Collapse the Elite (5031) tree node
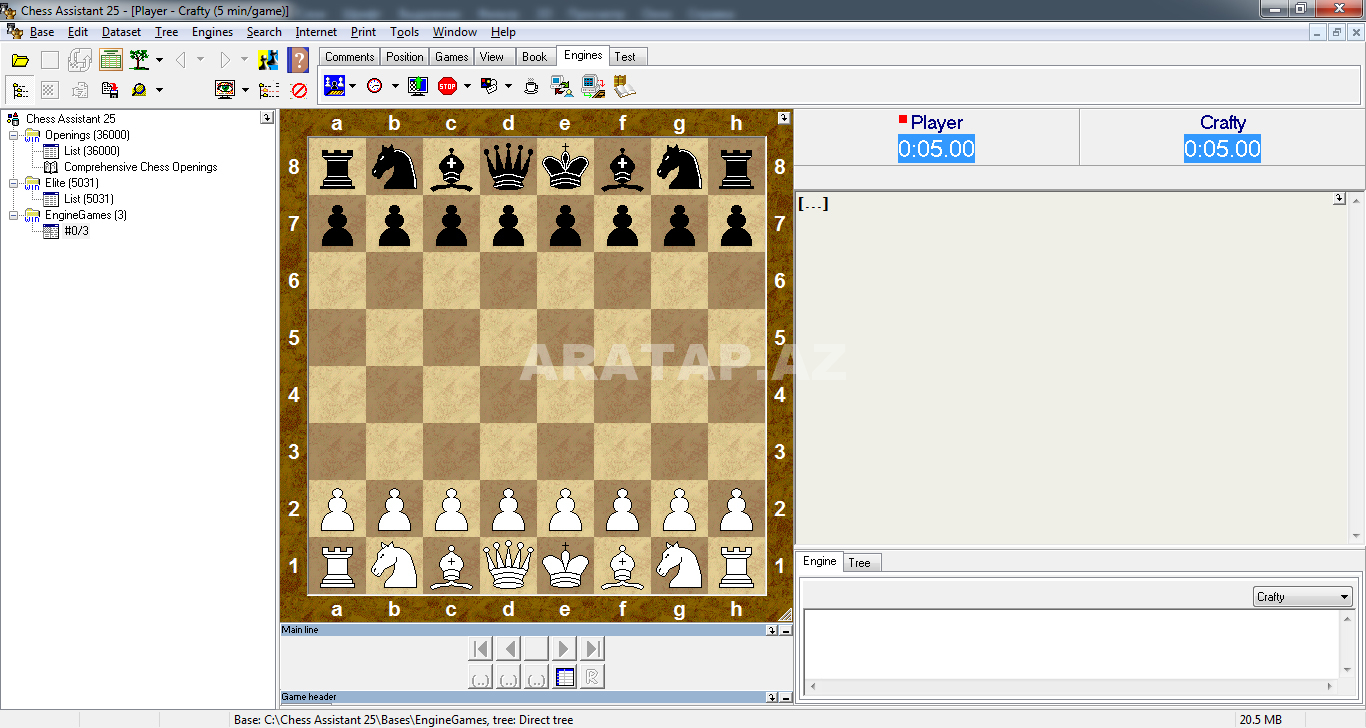Viewport: 1366px width, 728px height. [x=13, y=183]
